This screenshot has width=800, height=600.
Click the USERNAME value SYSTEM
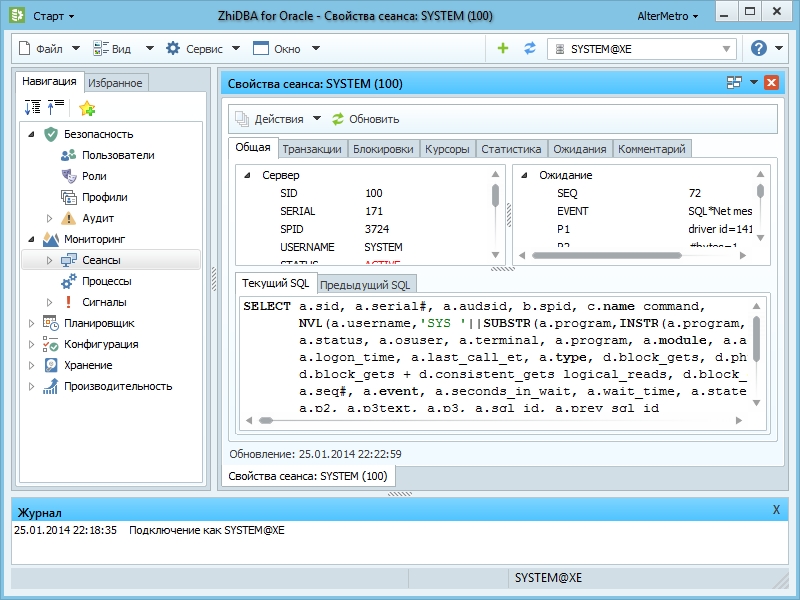(383, 247)
